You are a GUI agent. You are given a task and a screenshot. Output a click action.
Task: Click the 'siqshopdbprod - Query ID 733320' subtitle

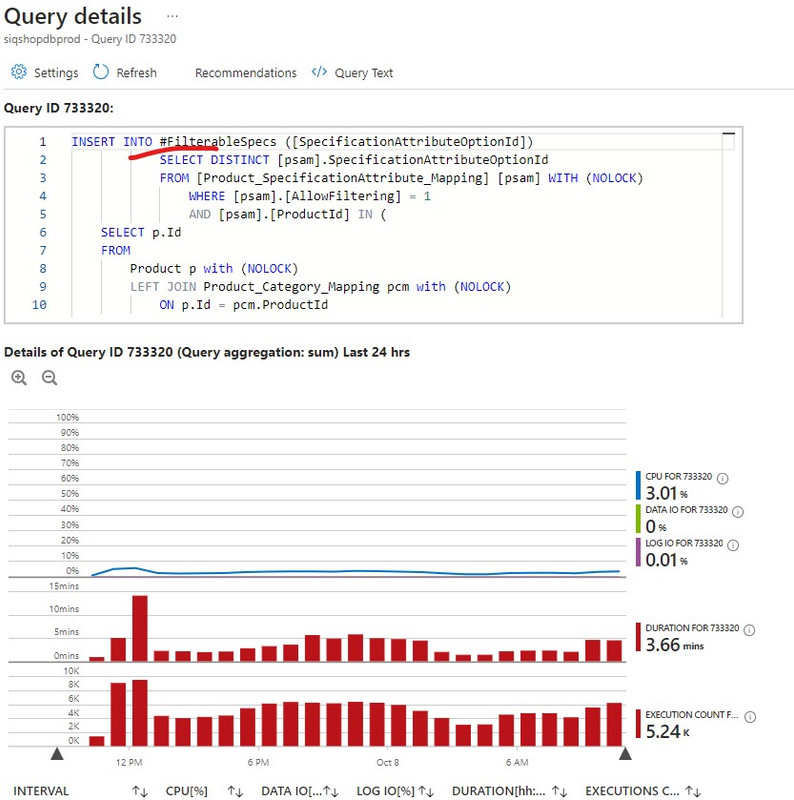coord(90,39)
